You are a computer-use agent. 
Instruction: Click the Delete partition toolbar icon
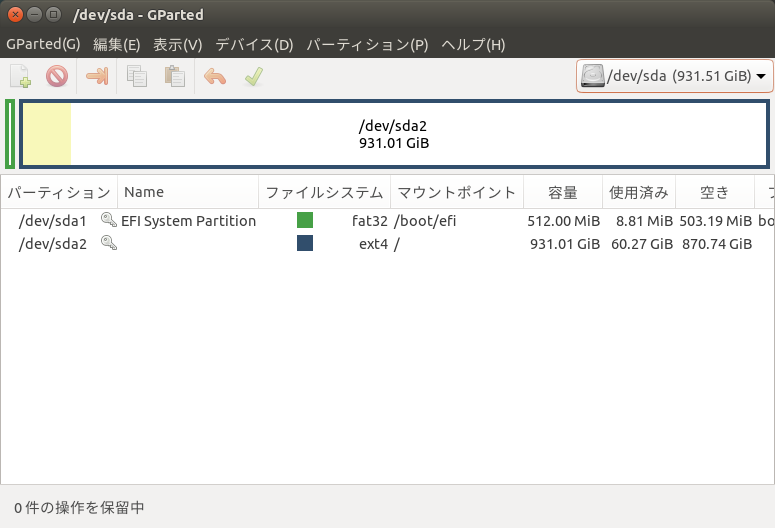click(56, 76)
